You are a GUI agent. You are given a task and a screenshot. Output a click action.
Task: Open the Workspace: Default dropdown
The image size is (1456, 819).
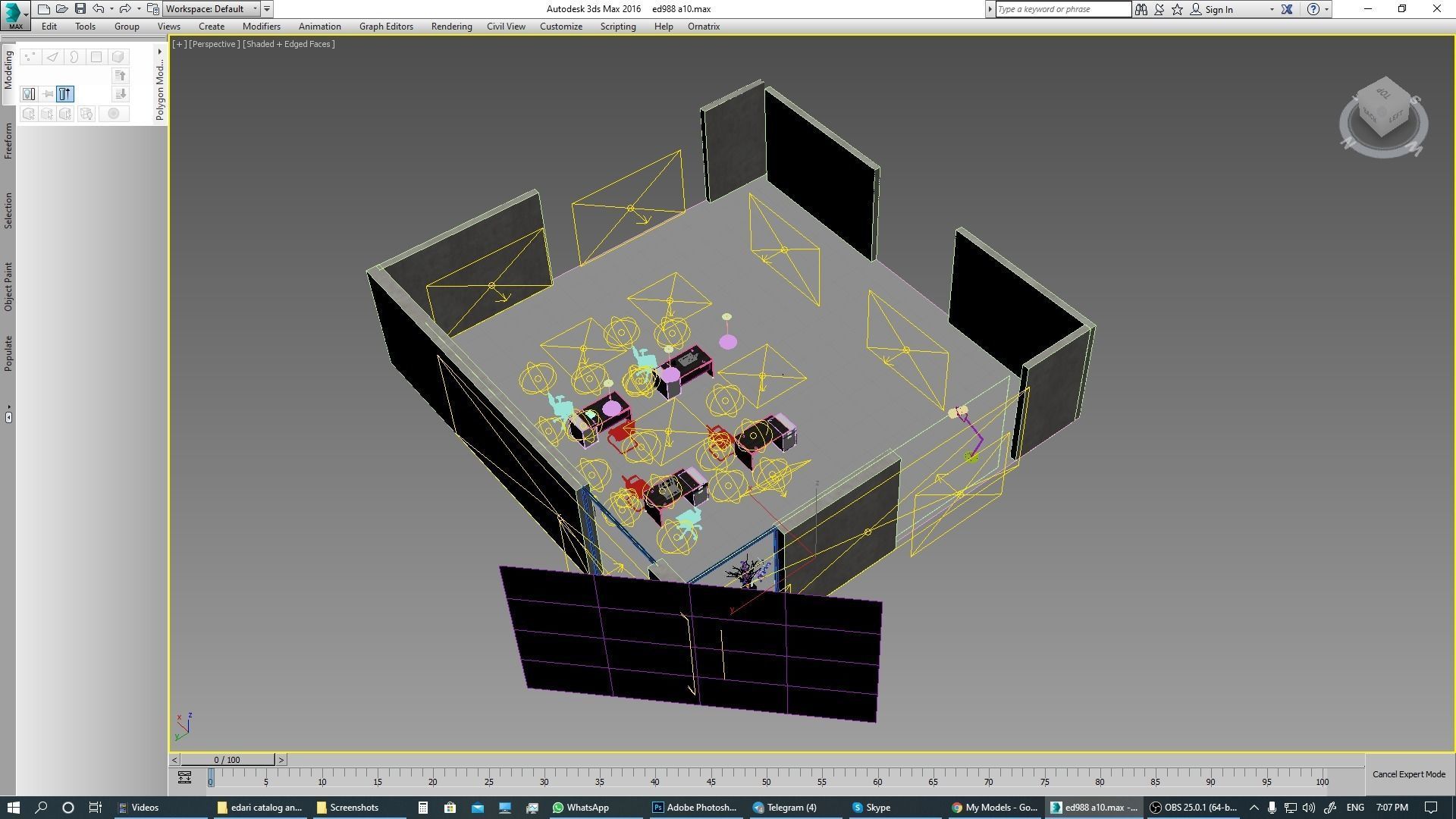[x=212, y=9]
